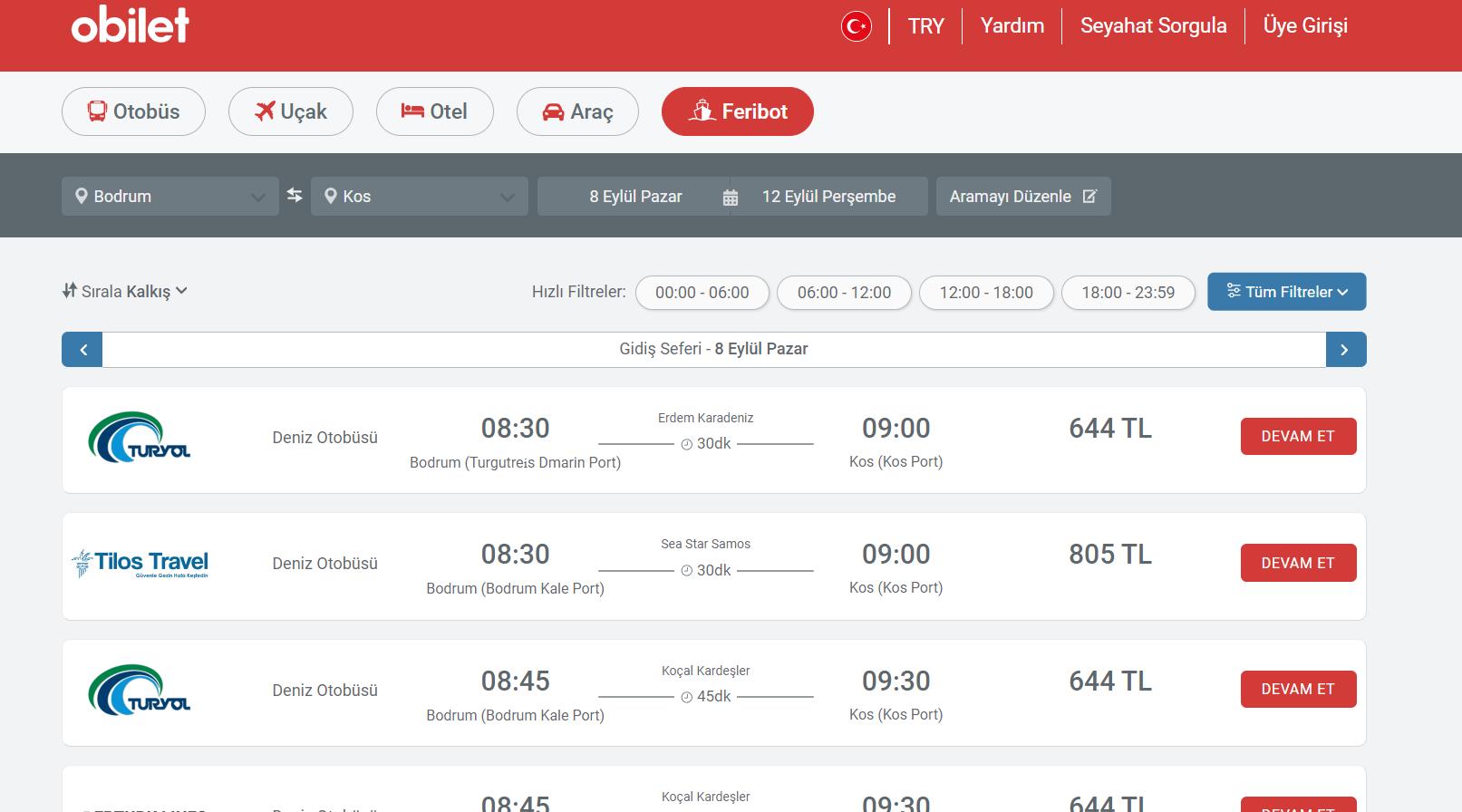Screen dimensions: 1462x812
Task: Toggle the 18:00 - 23:59 quick filter
Action: point(1128,293)
